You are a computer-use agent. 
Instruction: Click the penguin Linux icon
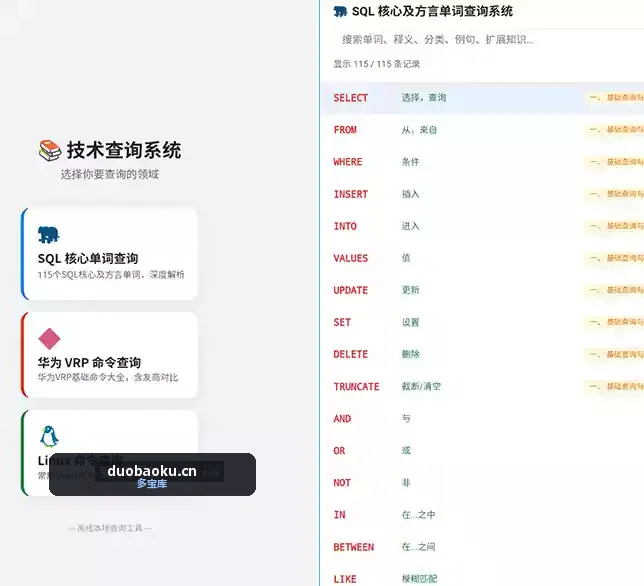[49, 436]
